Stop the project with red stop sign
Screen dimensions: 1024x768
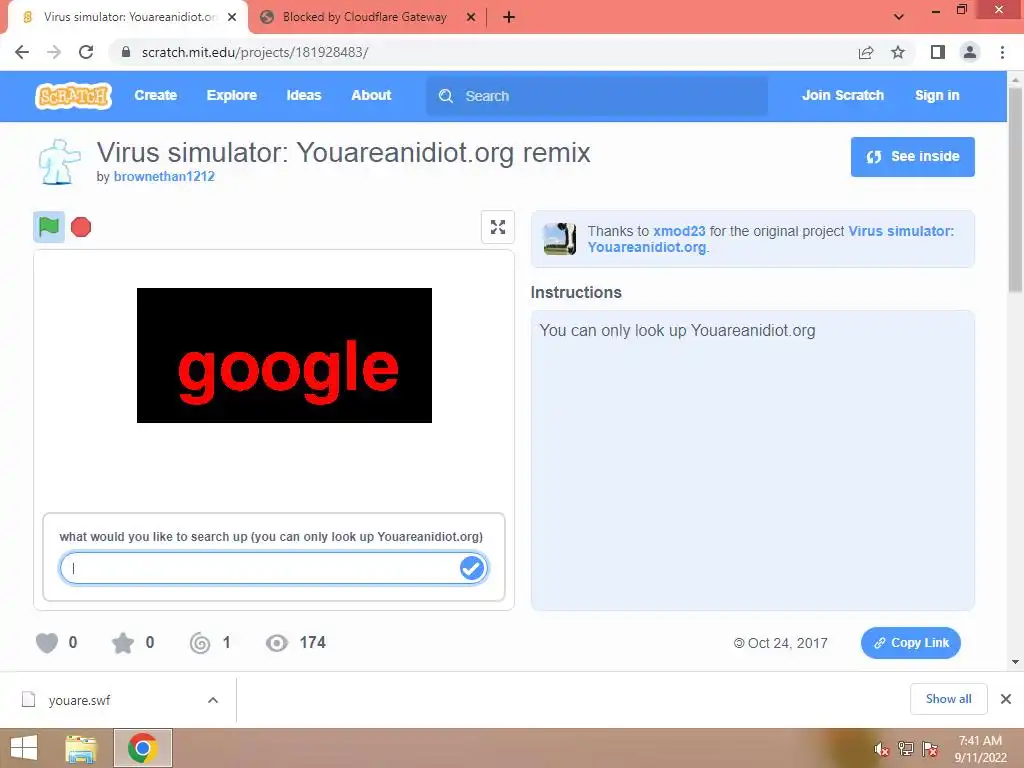pyautogui.click(x=81, y=227)
